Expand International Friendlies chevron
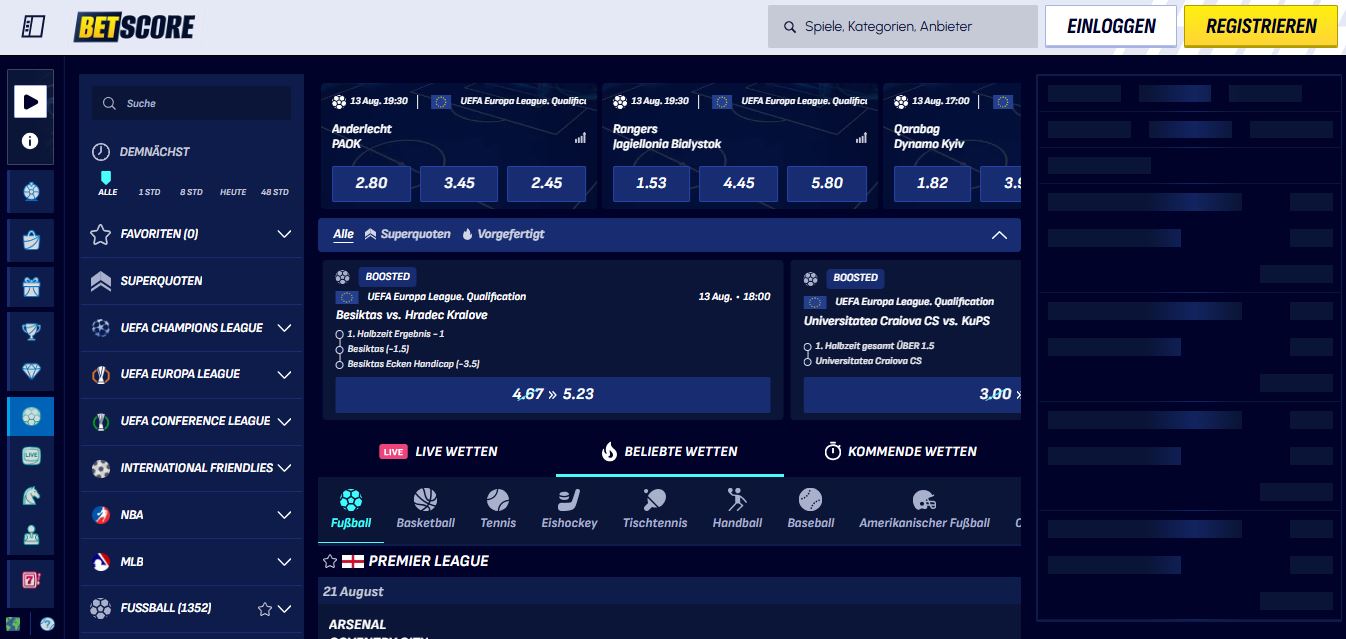 (x=284, y=468)
